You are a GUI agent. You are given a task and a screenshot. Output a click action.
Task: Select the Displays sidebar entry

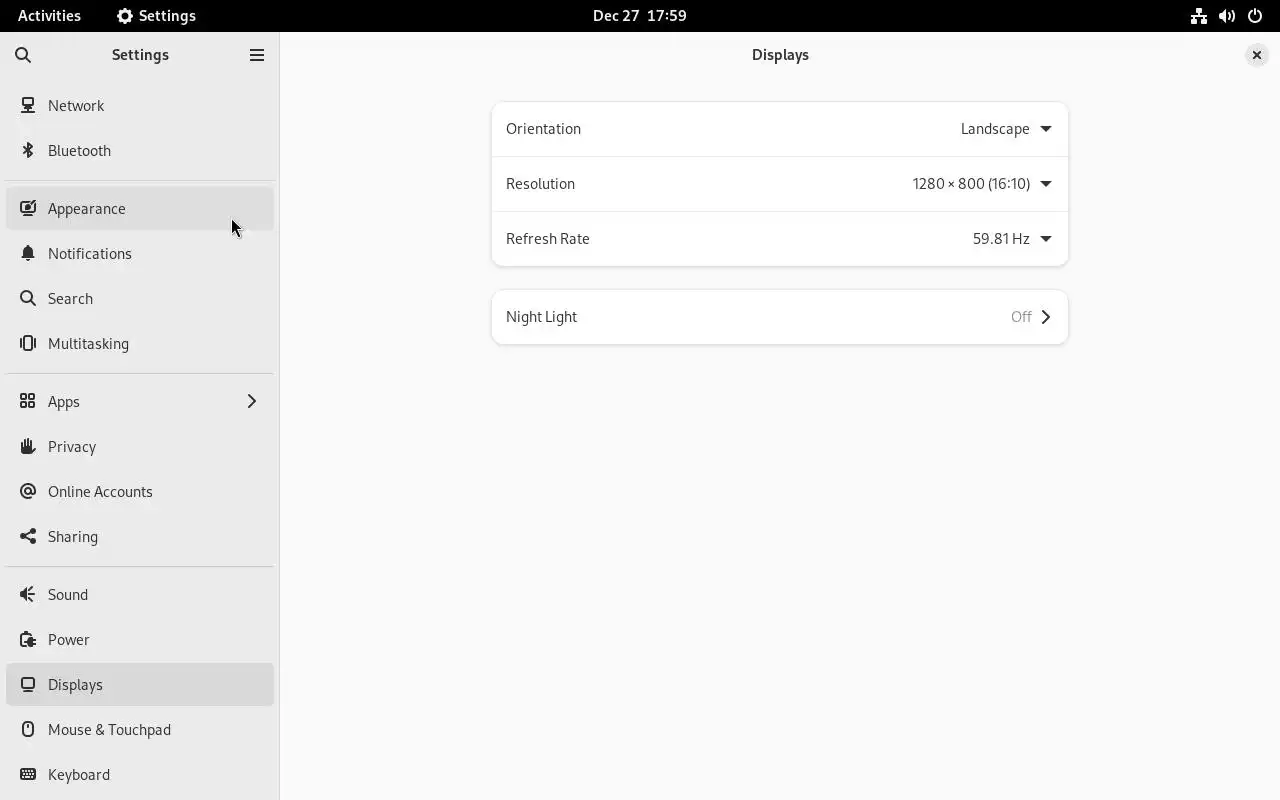point(140,684)
